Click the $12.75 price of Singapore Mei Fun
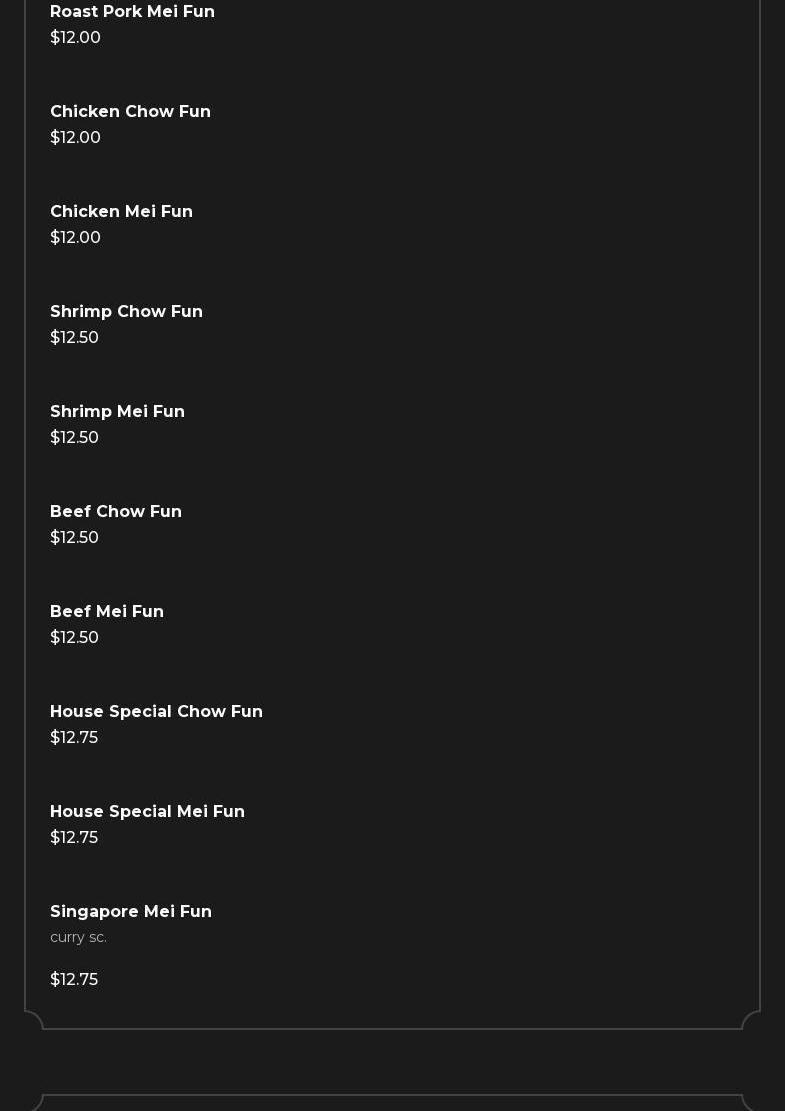The width and height of the screenshot is (785, 1111). pos(74,980)
